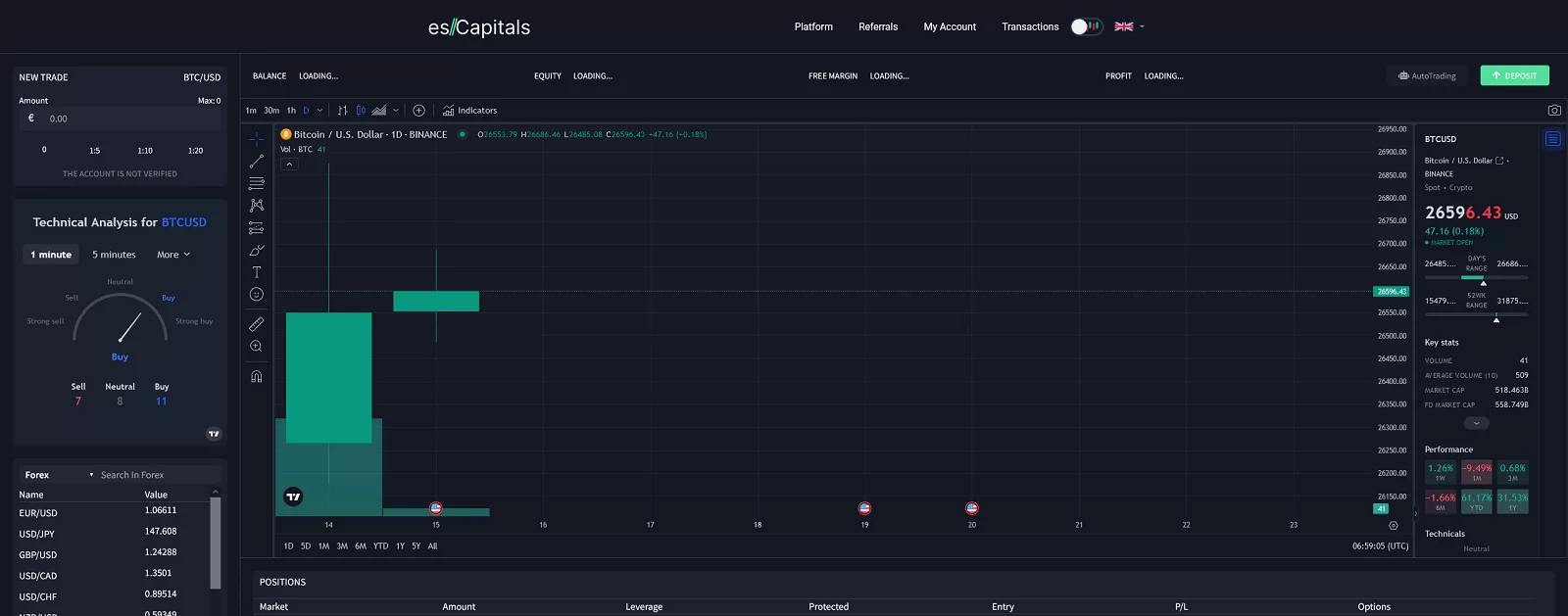Open the emoji icons tool
Screen dimensions: 1568x616
pos(257,295)
